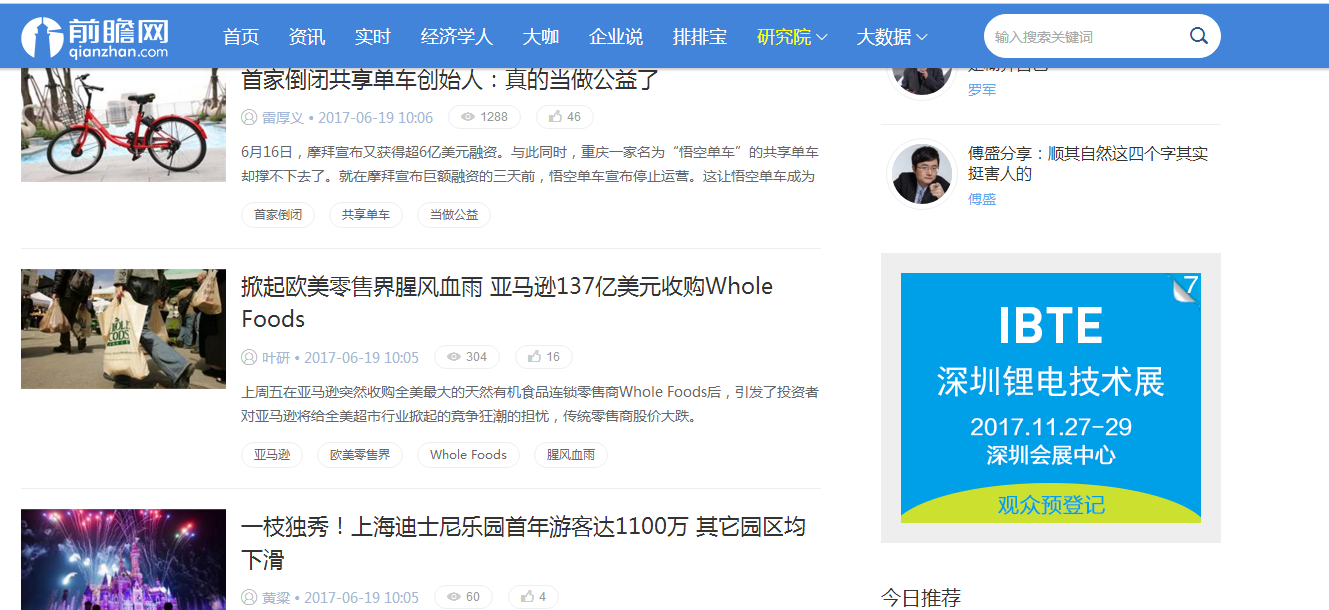
Task: Click the IBTE 深圳锂电技术展 advertisement banner
Action: [x=1050, y=397]
